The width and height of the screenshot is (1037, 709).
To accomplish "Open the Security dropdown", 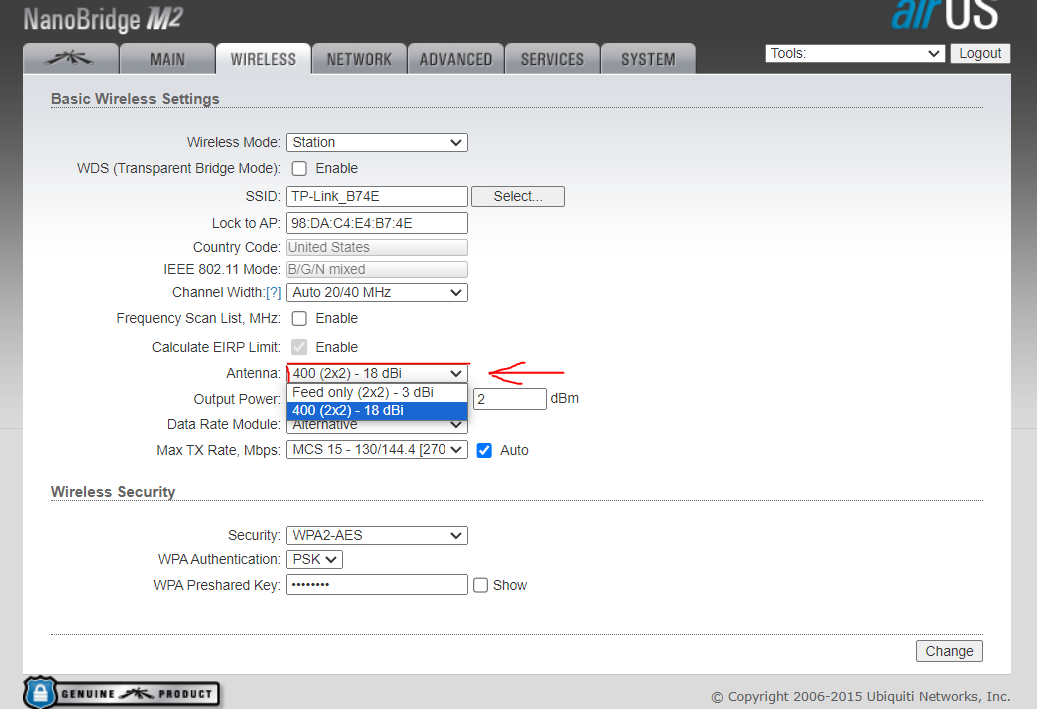I will [x=377, y=535].
